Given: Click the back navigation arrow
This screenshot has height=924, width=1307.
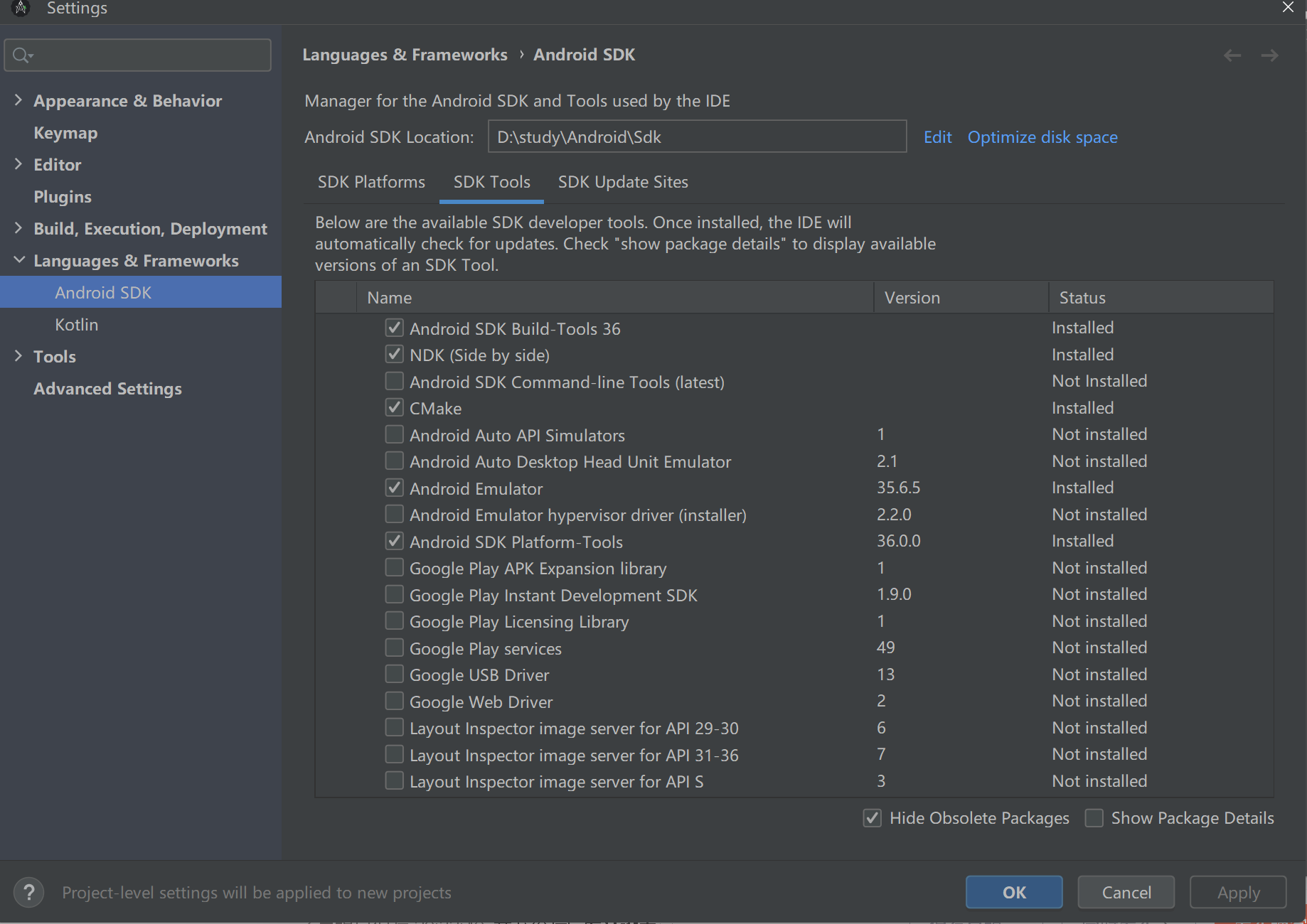Looking at the screenshot, I should point(1232,55).
